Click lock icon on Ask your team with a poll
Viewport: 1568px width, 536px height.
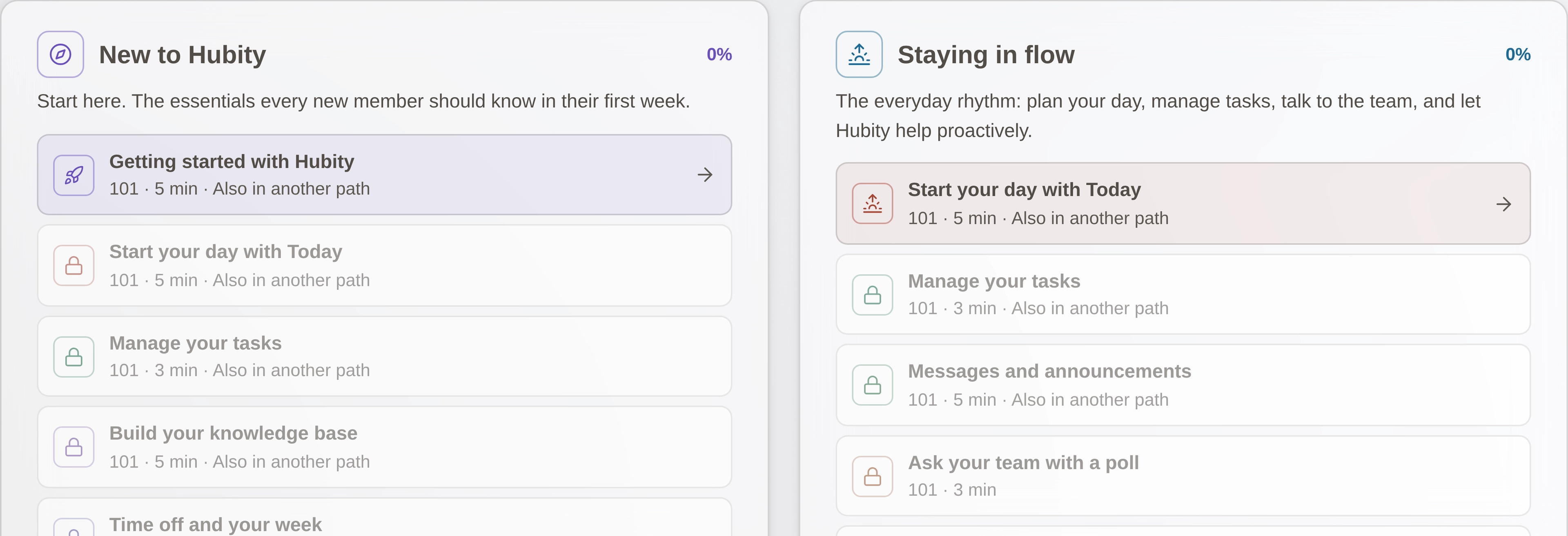coord(872,476)
